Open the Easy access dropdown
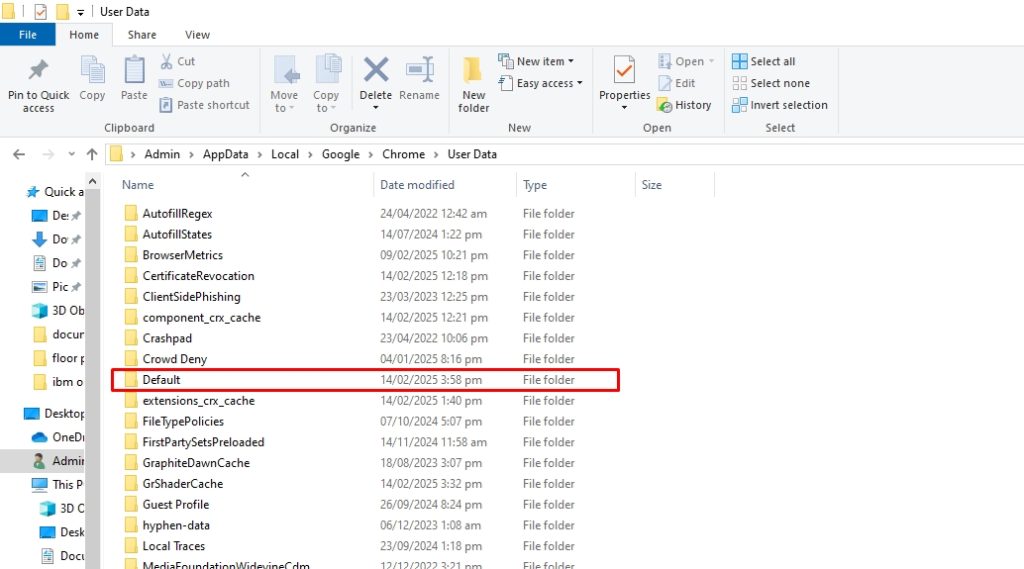The height and width of the screenshot is (569, 1024). pyautogui.click(x=540, y=83)
